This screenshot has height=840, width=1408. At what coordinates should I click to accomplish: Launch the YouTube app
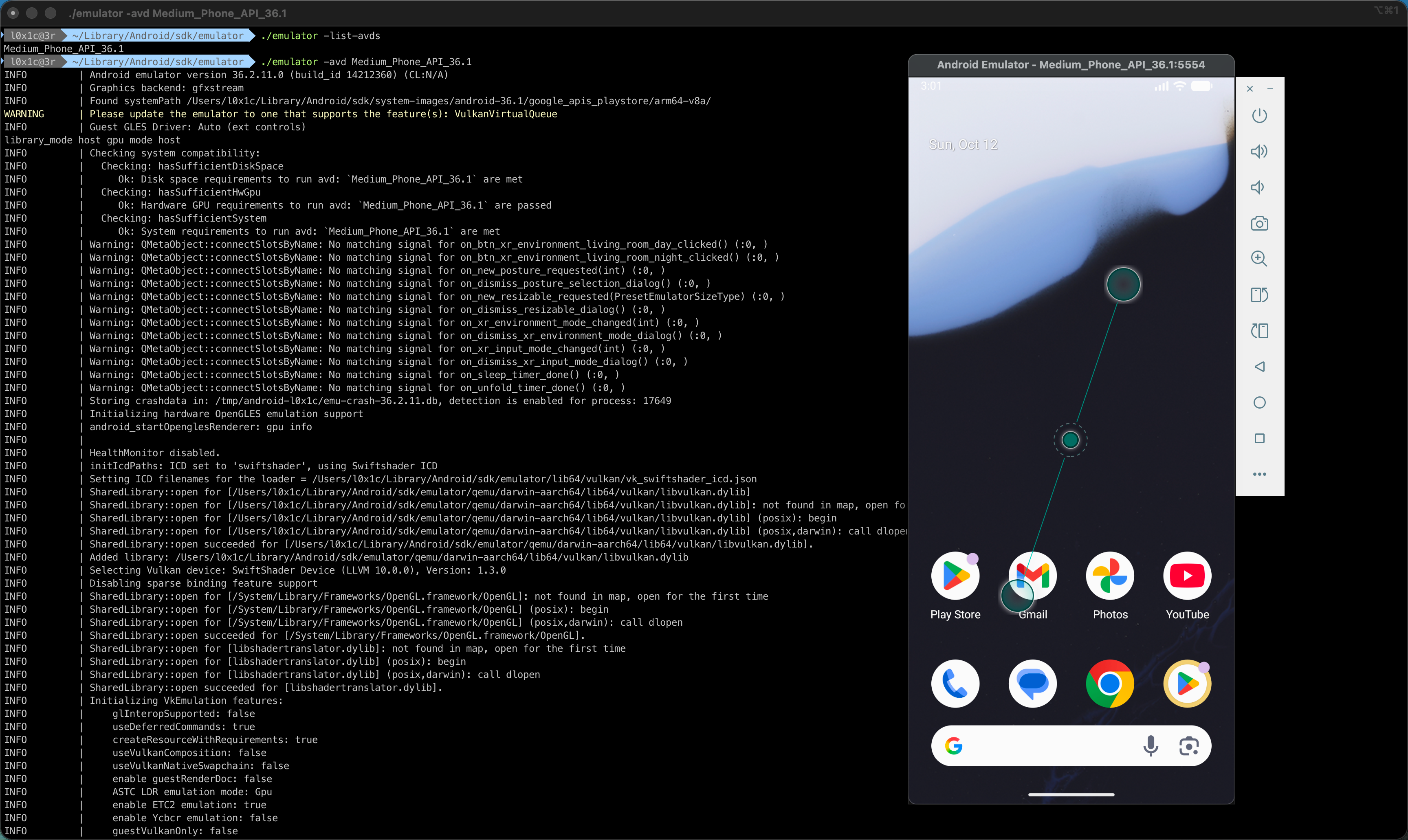[1187, 576]
